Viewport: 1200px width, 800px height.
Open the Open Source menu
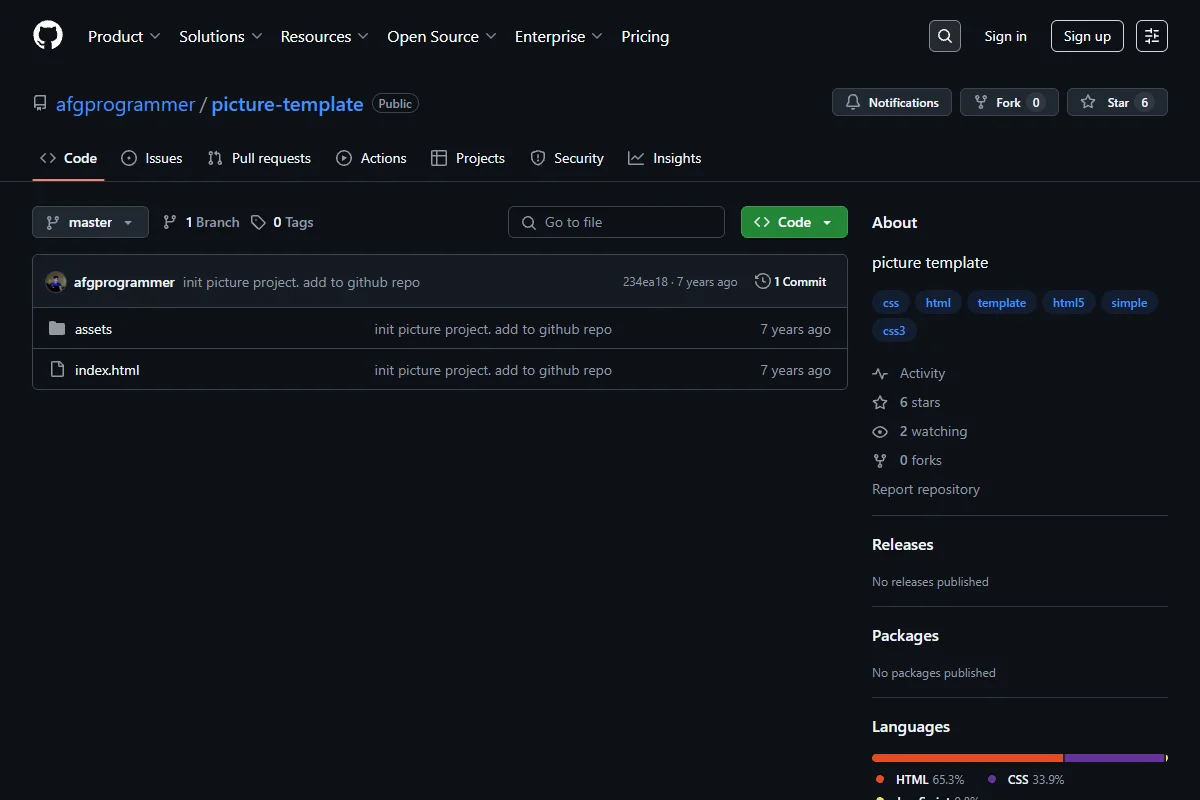(442, 36)
